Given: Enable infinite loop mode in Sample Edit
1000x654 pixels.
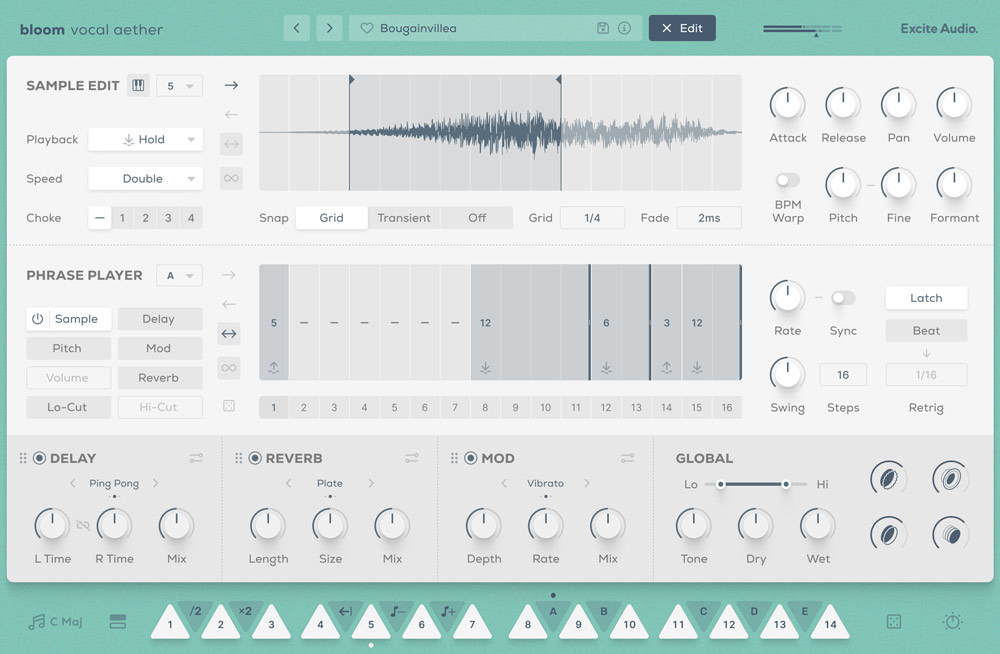Looking at the screenshot, I should pyautogui.click(x=231, y=178).
